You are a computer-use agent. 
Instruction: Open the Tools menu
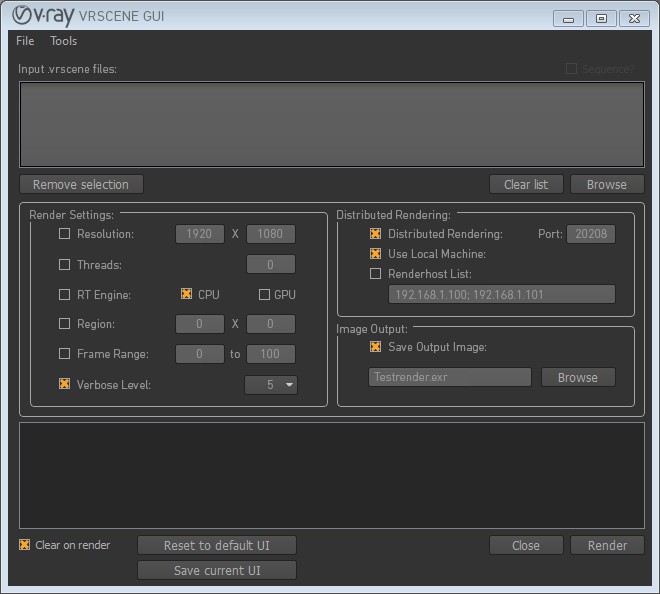tap(64, 41)
